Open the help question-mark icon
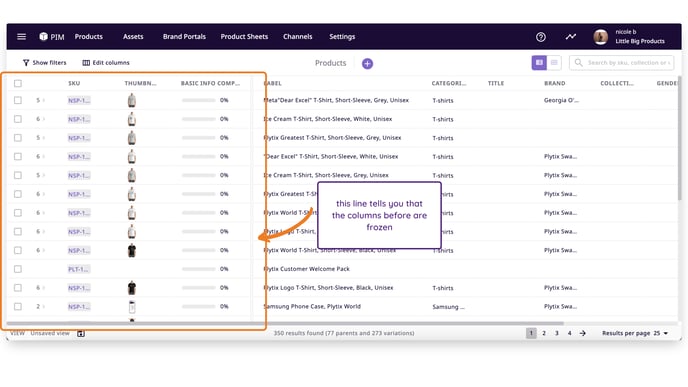This screenshot has width=688, height=387. click(x=541, y=37)
